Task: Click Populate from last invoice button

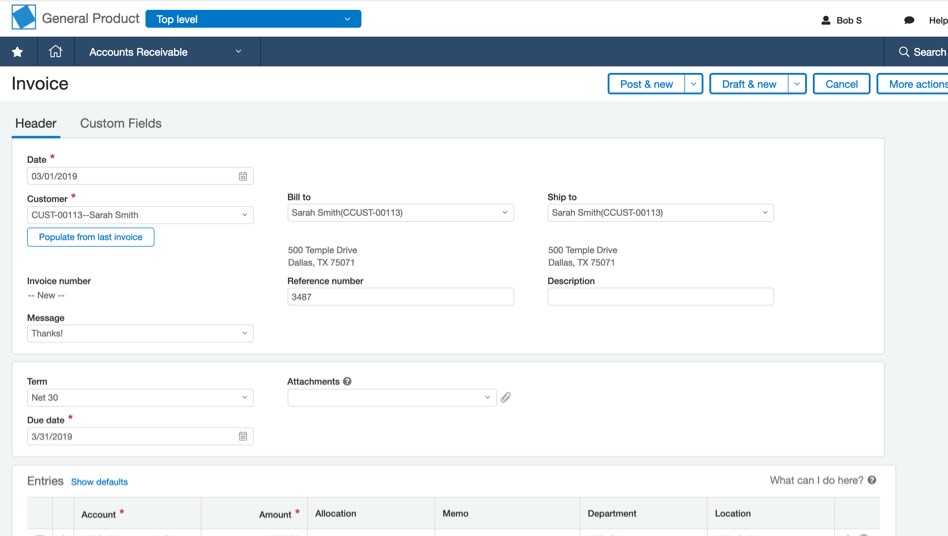Action: tap(91, 237)
